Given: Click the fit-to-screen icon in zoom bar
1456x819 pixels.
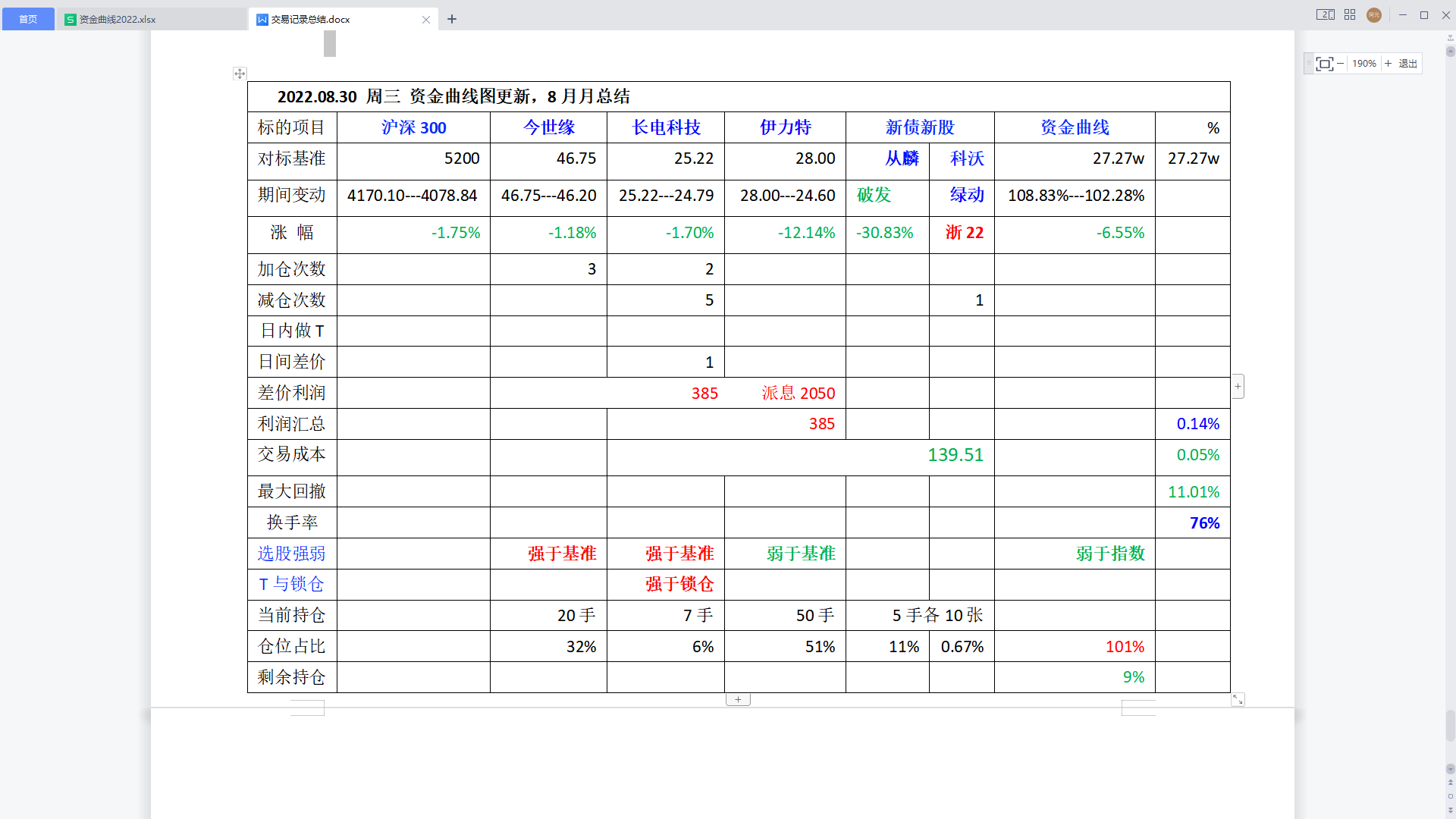Looking at the screenshot, I should 1324,64.
